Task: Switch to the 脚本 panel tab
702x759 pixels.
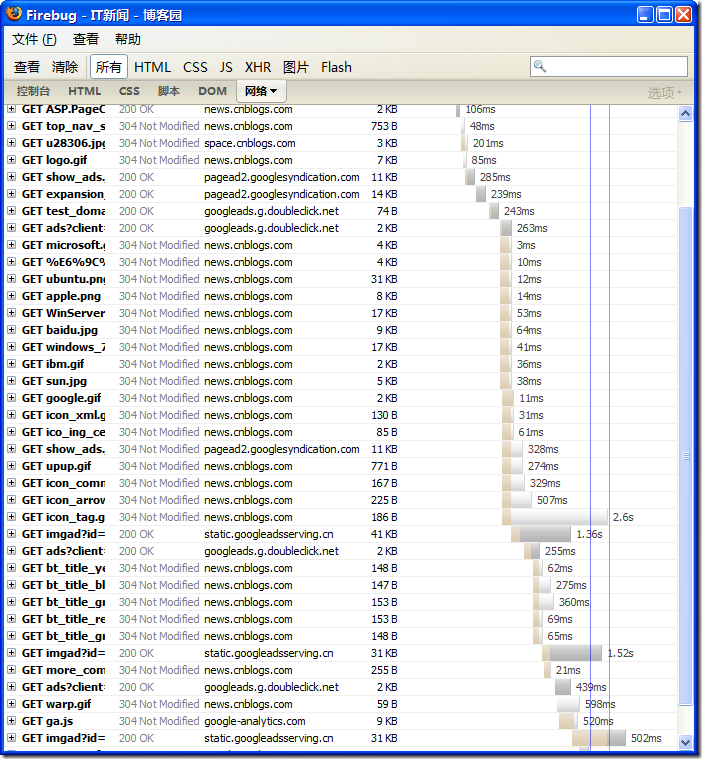Action: [169, 91]
